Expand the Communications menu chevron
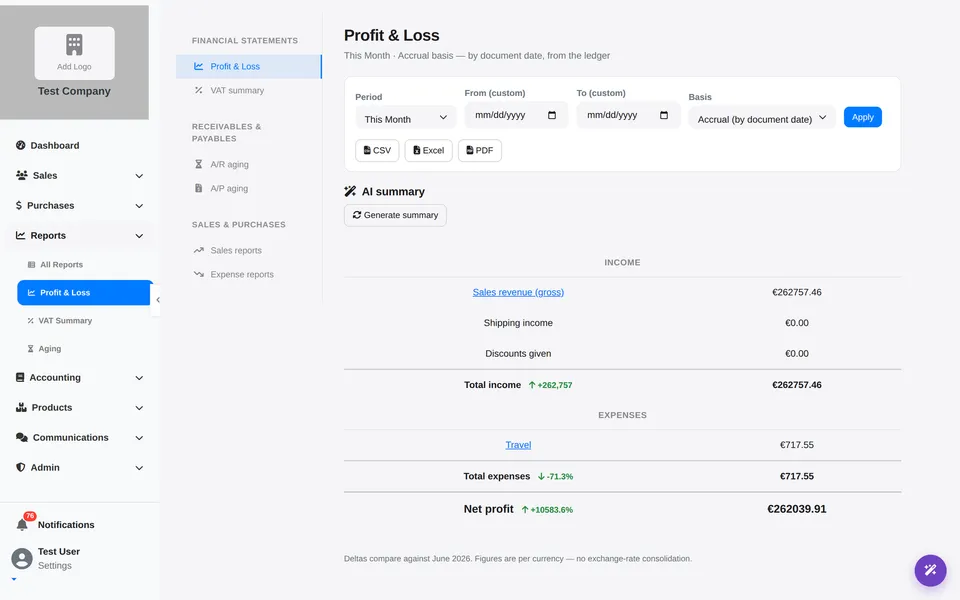 click(x=139, y=438)
